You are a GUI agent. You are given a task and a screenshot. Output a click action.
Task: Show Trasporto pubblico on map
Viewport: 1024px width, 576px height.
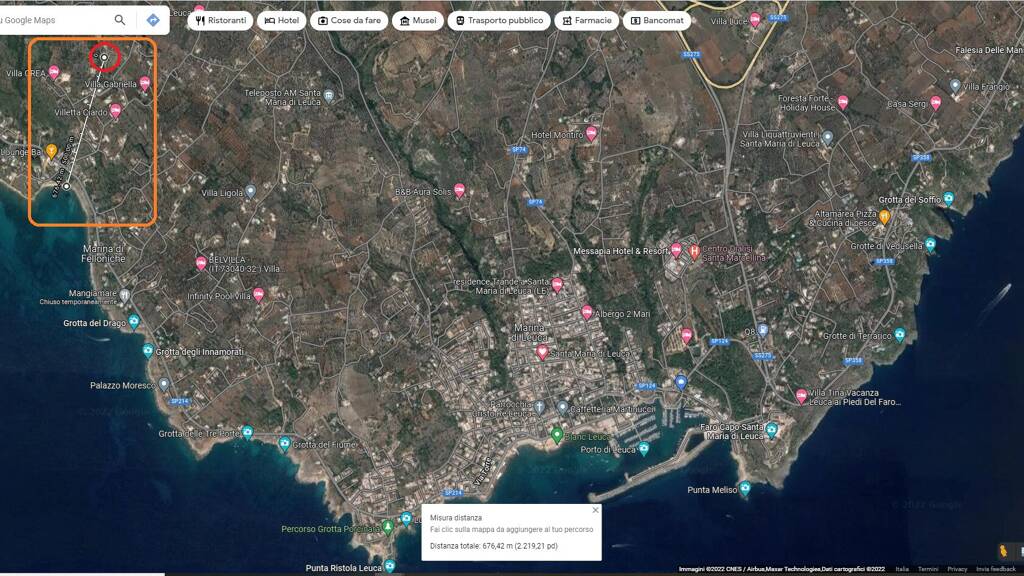pos(498,20)
